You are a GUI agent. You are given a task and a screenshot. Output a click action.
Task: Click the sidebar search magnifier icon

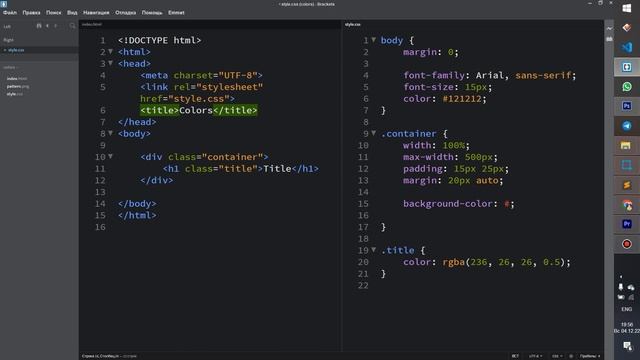[x=72, y=26]
